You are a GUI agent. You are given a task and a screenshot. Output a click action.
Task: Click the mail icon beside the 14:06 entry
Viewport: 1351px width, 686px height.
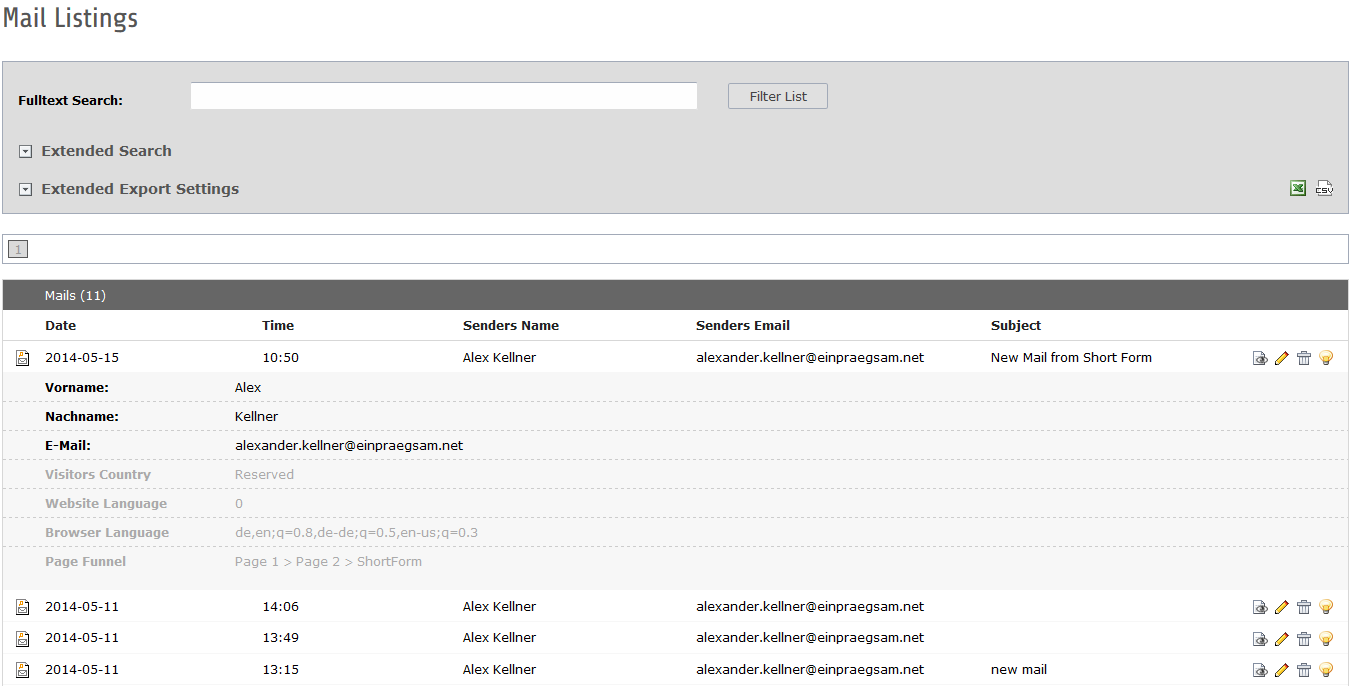click(x=22, y=607)
